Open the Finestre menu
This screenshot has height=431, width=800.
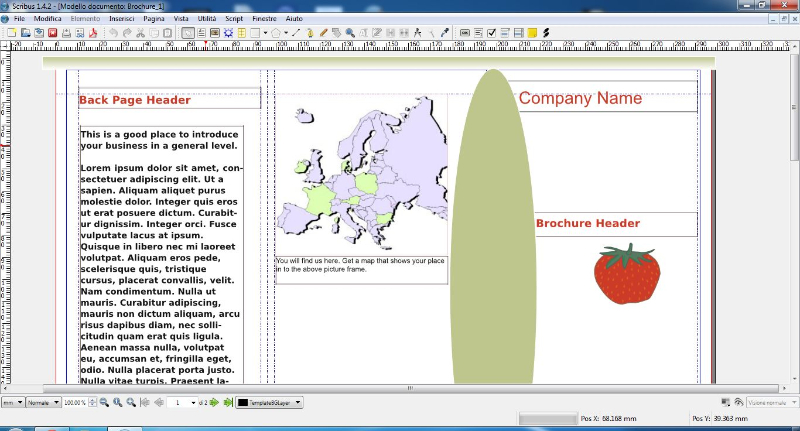[x=264, y=19]
